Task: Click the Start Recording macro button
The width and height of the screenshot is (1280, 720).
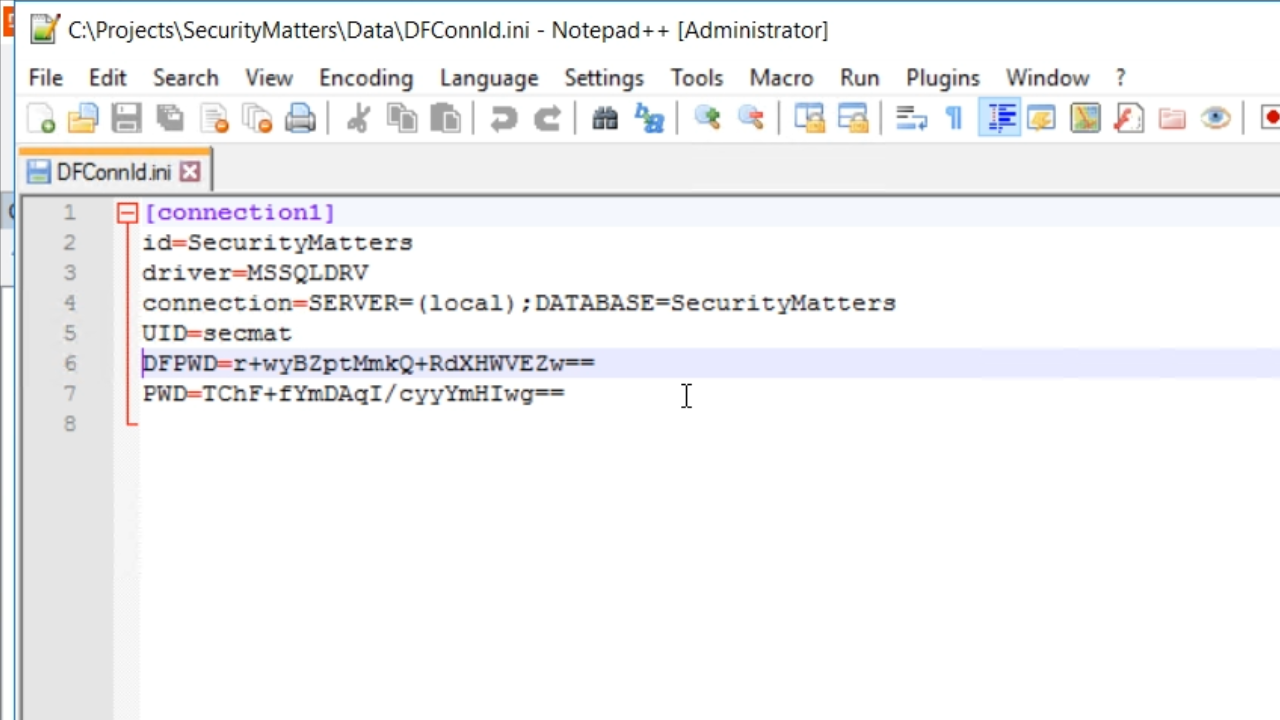Action: coord(1270,119)
